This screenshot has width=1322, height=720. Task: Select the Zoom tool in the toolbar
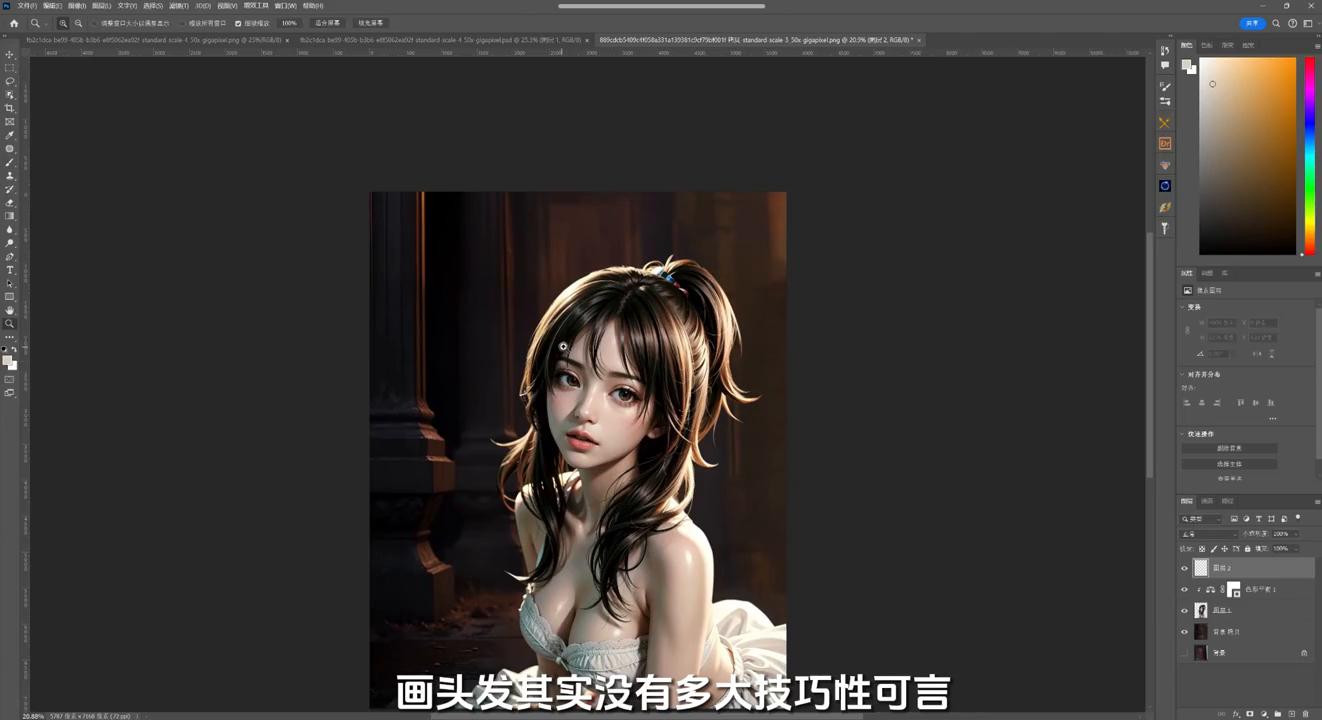(9, 323)
